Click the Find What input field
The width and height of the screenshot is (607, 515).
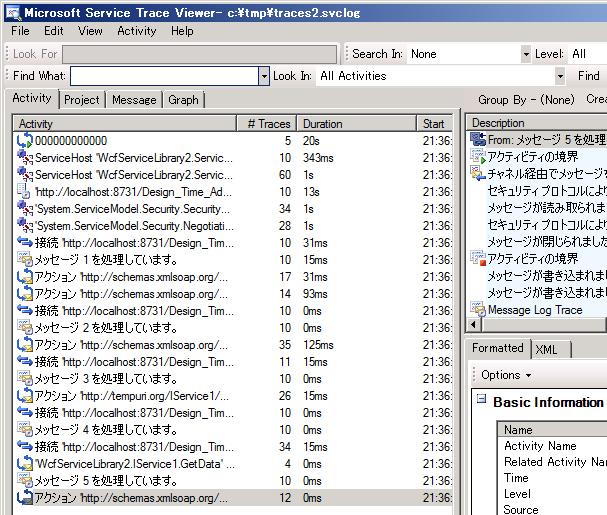[165, 76]
